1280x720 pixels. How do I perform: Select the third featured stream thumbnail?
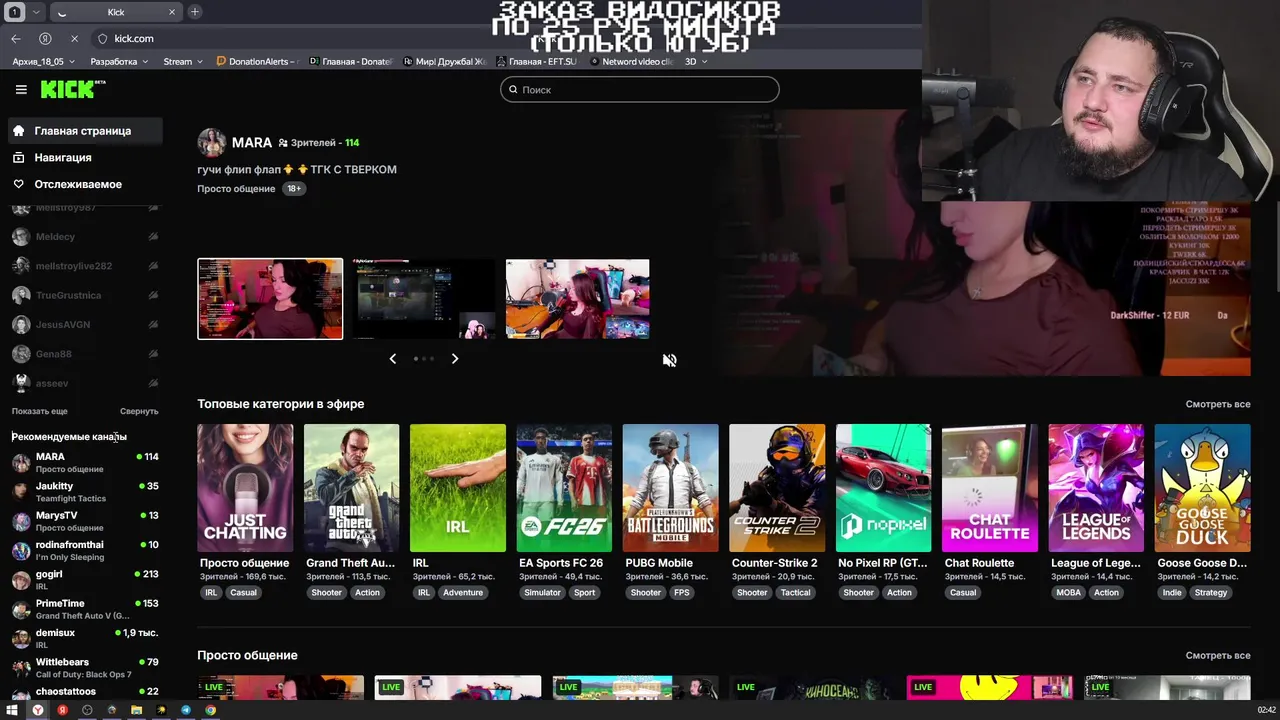coord(578,299)
